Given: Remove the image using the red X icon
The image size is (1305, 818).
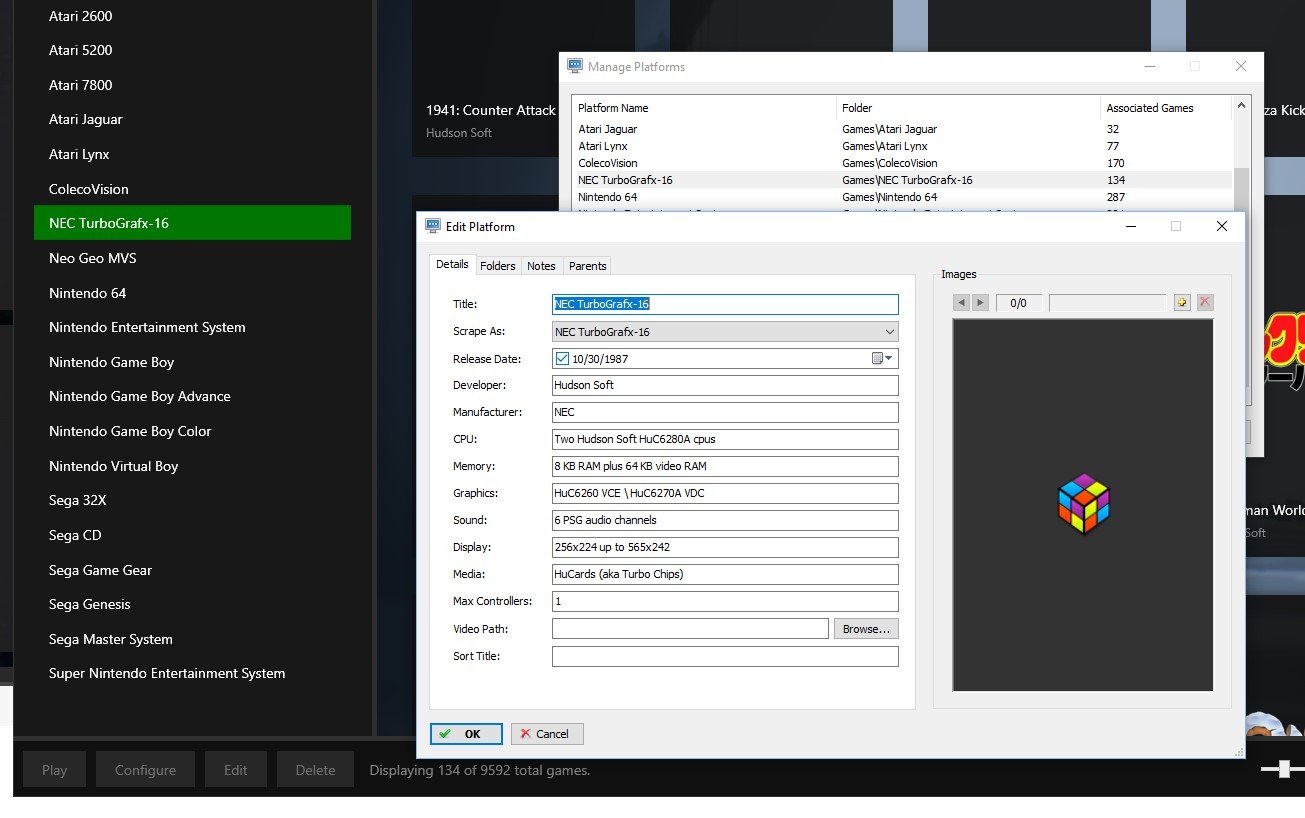Looking at the screenshot, I should tap(1205, 302).
